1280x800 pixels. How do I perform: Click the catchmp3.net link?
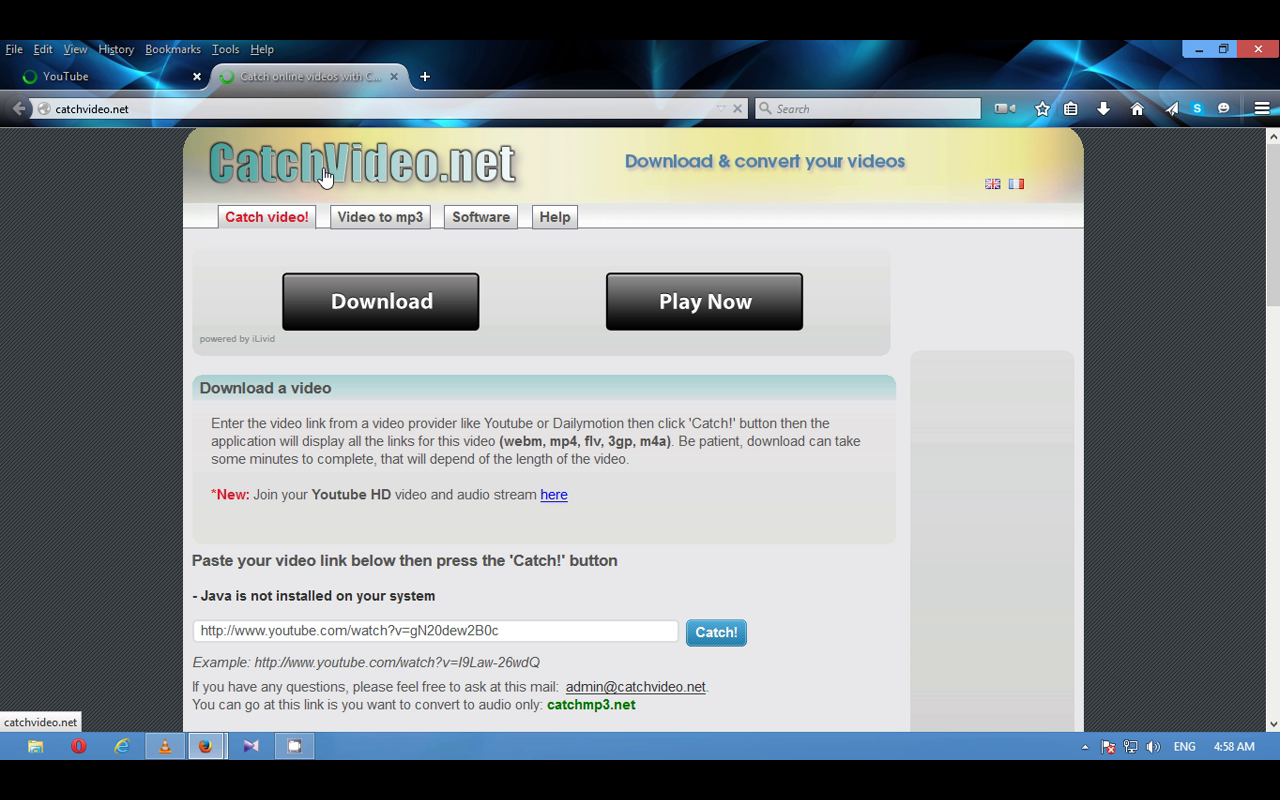(590, 704)
